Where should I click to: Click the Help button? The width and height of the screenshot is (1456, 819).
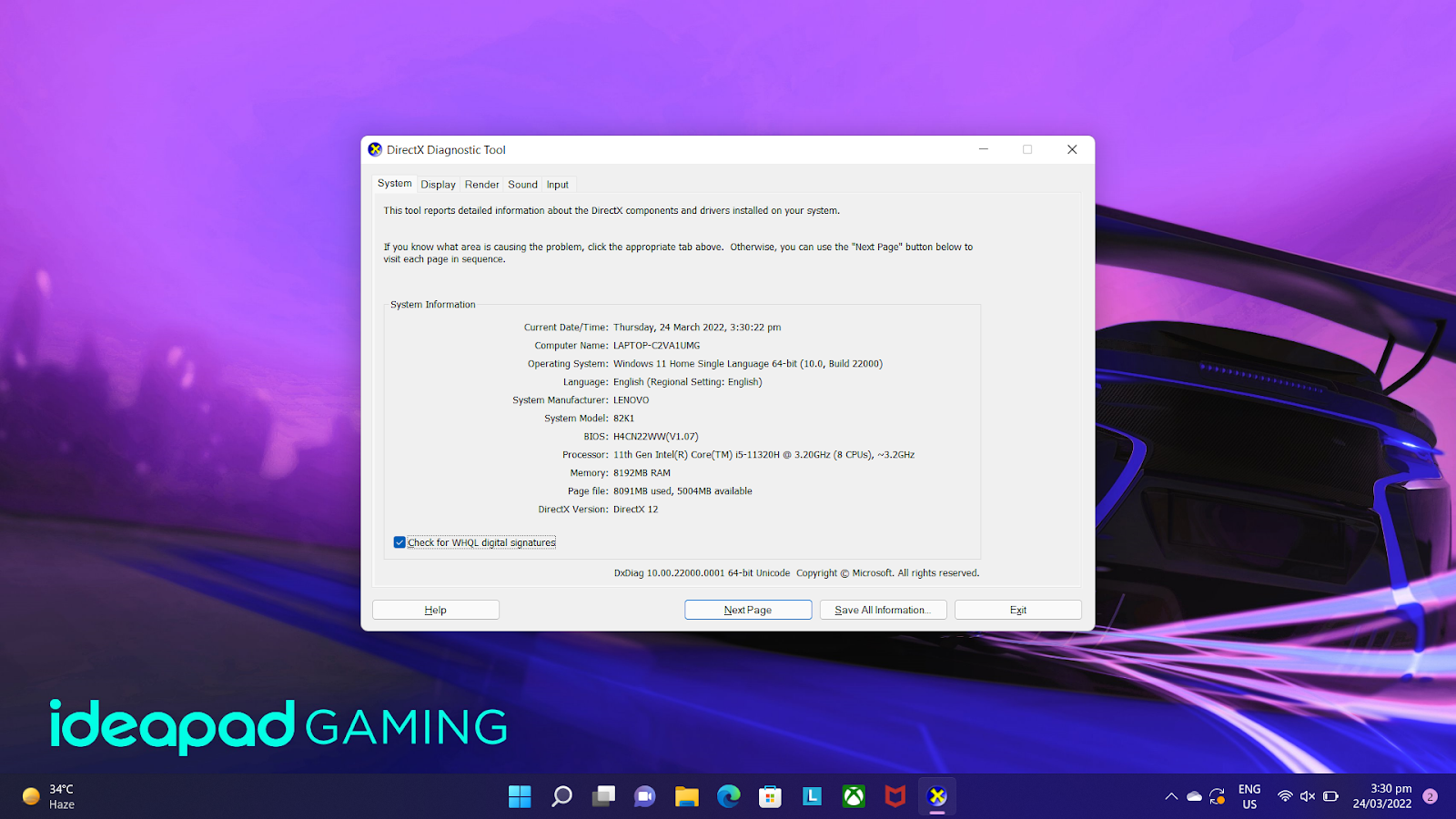click(436, 610)
